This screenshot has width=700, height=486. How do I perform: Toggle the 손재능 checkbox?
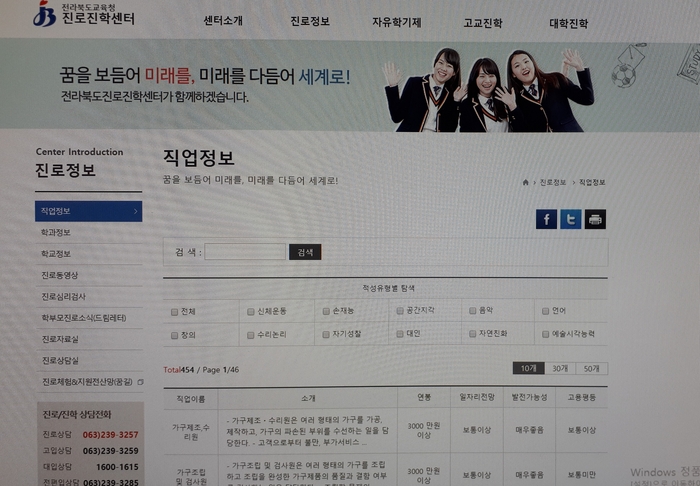326,311
